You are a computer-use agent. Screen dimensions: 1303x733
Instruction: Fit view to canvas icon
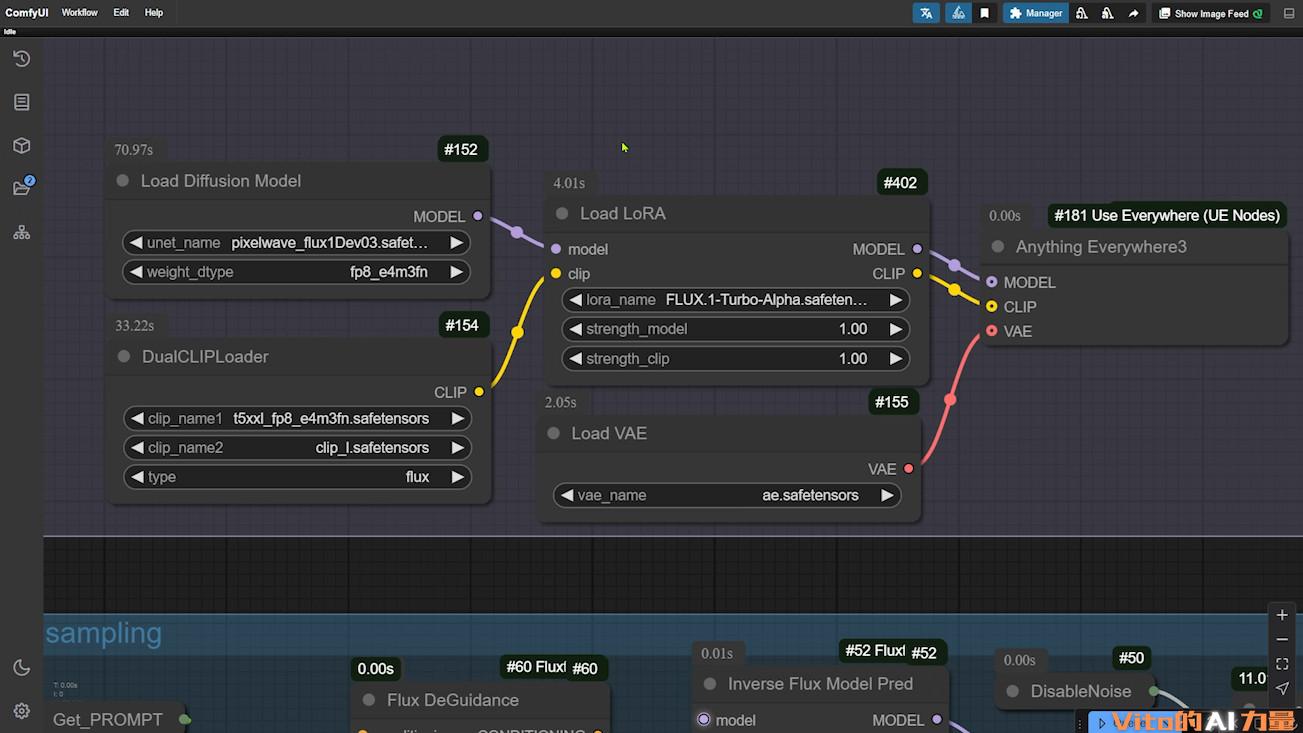[1282, 663]
